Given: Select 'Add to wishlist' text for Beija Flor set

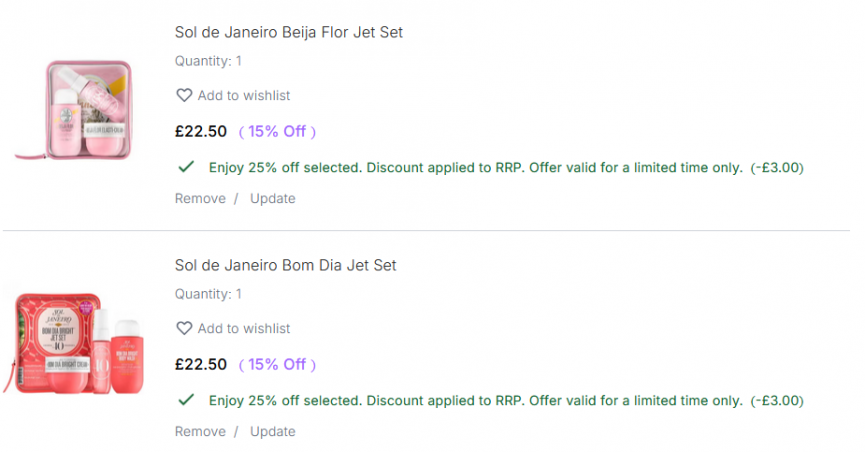Looking at the screenshot, I should [244, 95].
